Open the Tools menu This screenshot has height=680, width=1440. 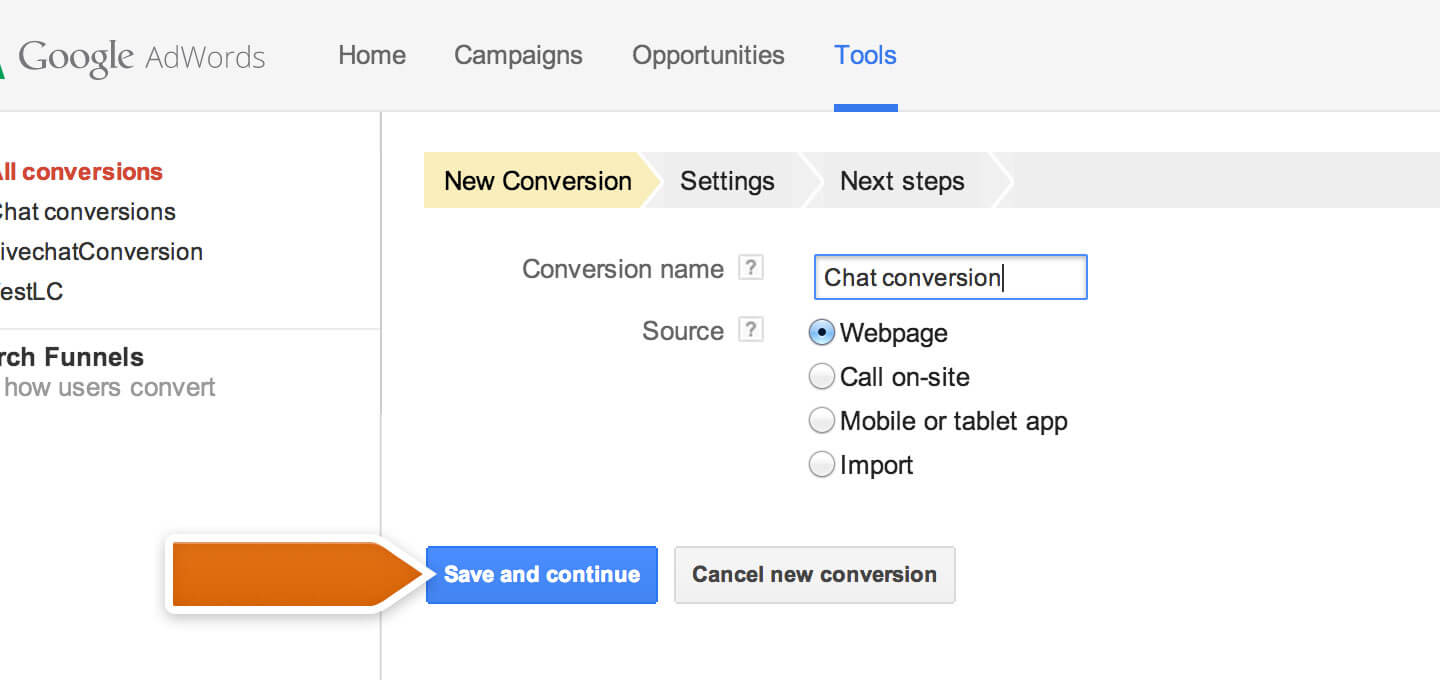(864, 55)
